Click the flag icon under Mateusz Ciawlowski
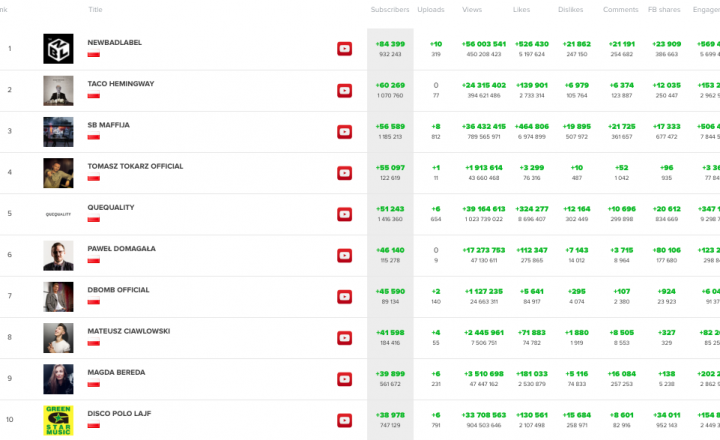The width and height of the screenshot is (720, 440). tap(93, 343)
